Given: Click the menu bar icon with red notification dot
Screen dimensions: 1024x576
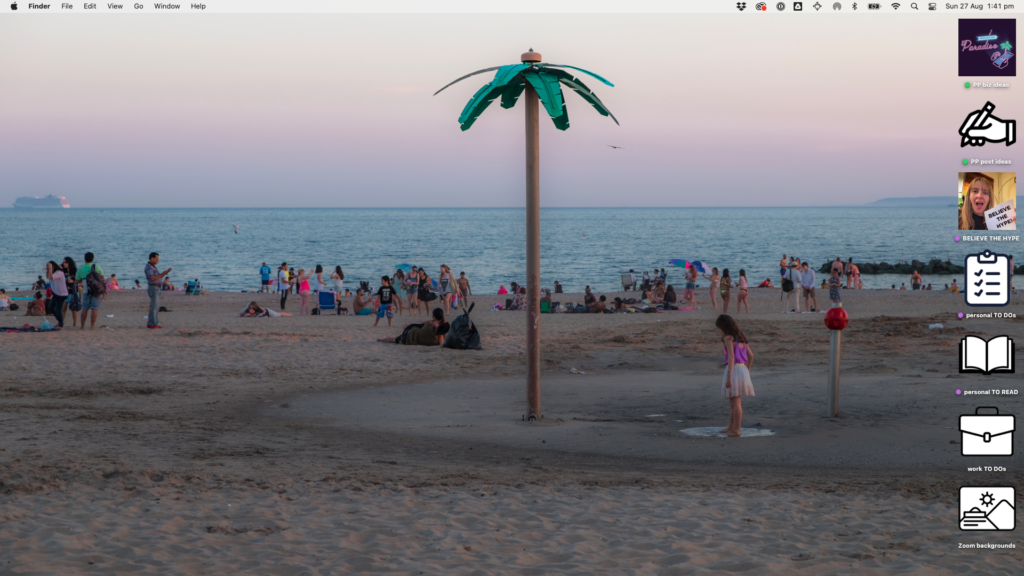Looking at the screenshot, I should (757, 6).
